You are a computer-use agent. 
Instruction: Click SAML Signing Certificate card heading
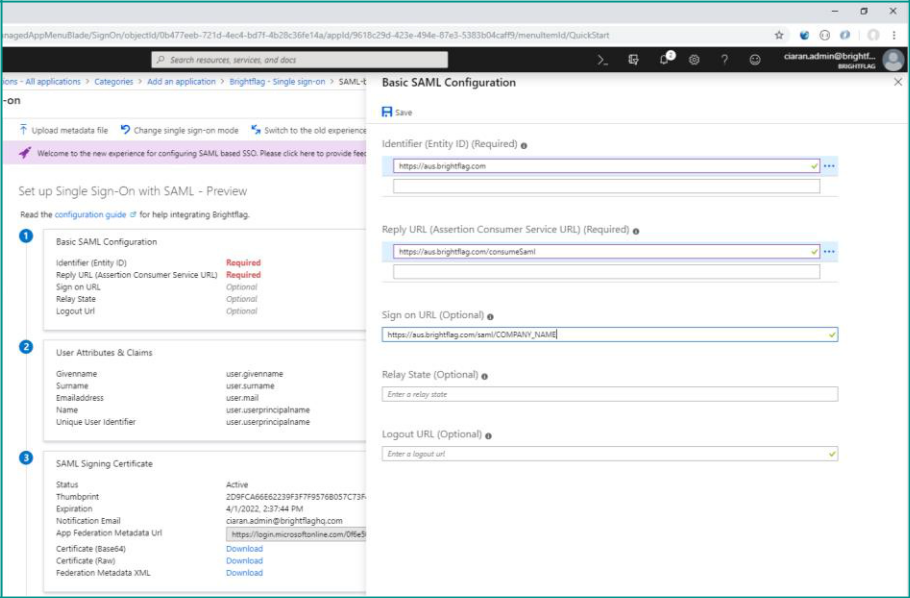[104, 463]
